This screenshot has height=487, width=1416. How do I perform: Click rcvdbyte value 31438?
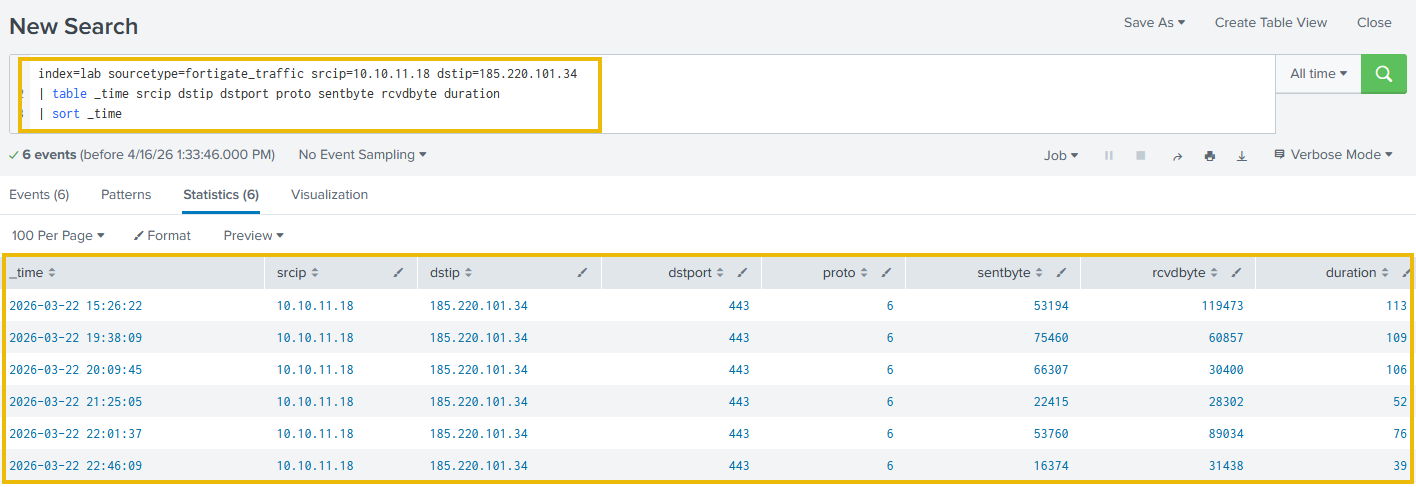[x=1226, y=466]
